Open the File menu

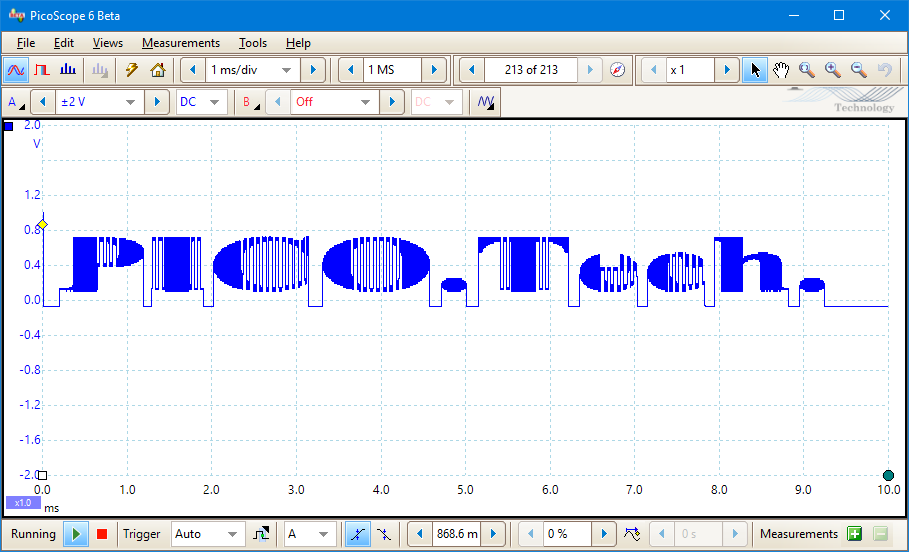click(26, 43)
